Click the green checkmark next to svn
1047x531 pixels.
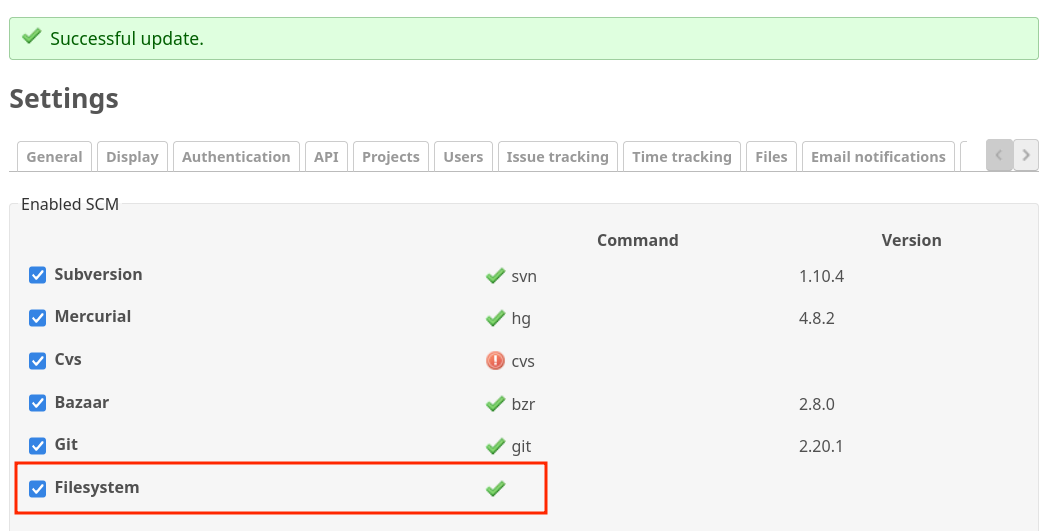pyautogui.click(x=495, y=276)
